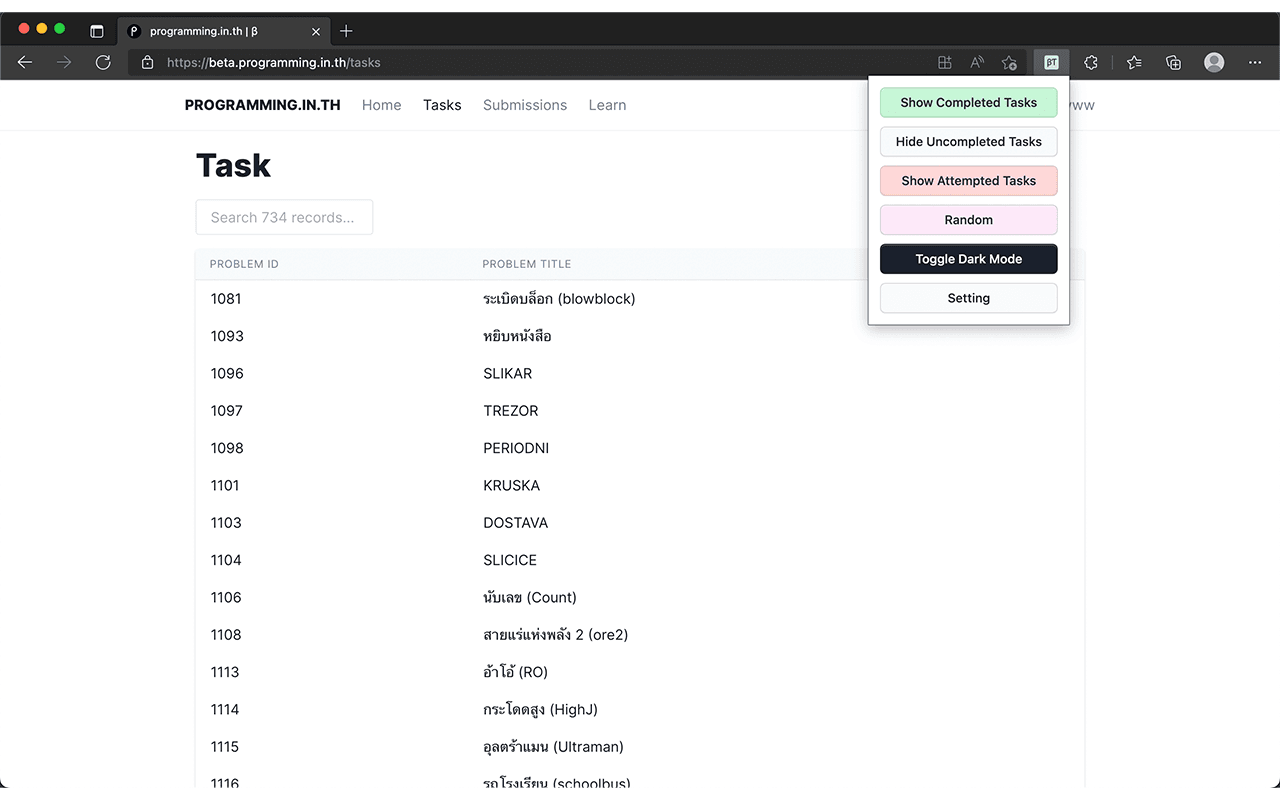Click the PROBLEM TITLE column header
This screenshot has height=800, width=1280.
[527, 264]
